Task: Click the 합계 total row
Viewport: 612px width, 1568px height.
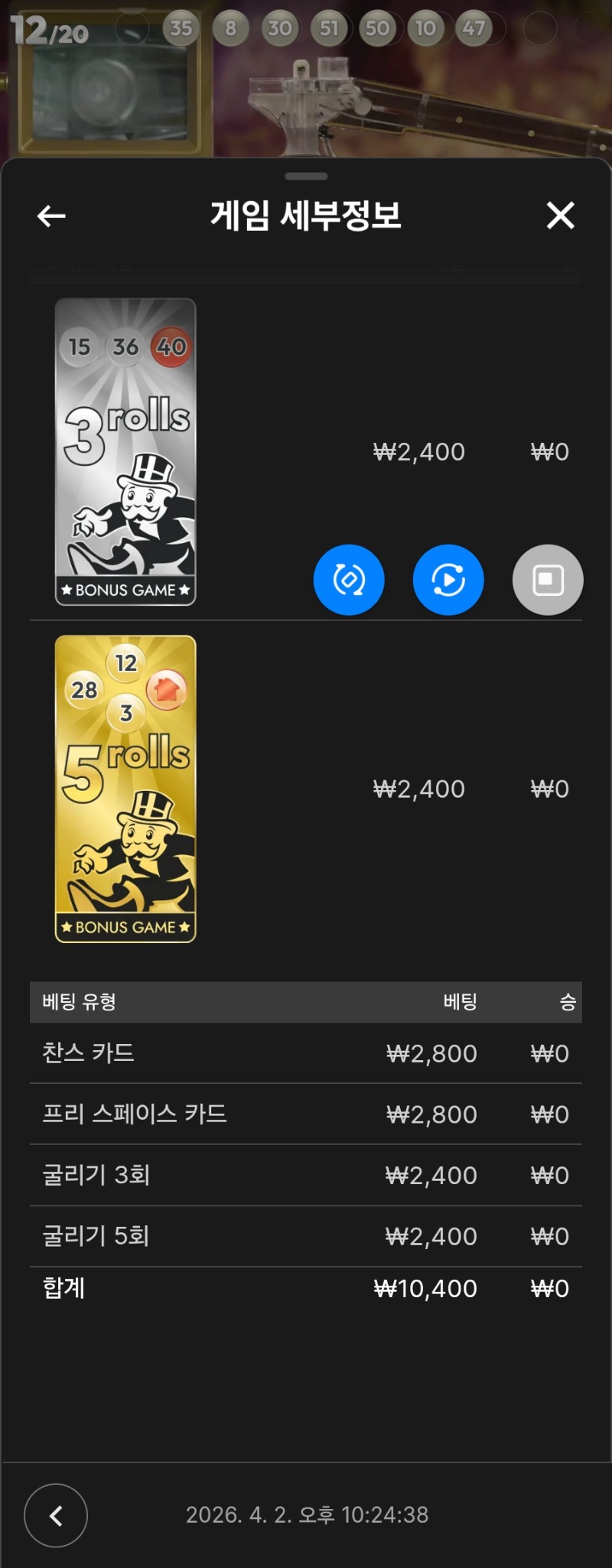Action: pos(306,1289)
